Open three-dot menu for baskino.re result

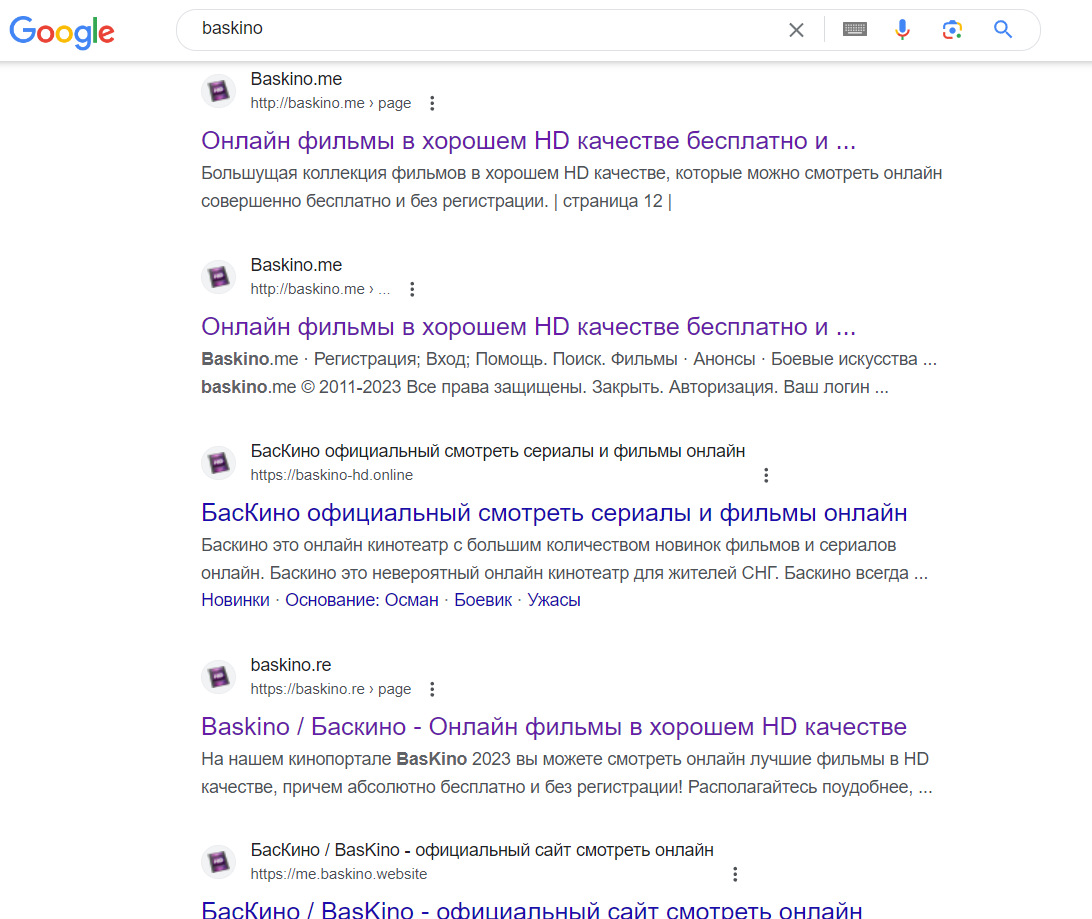432,689
